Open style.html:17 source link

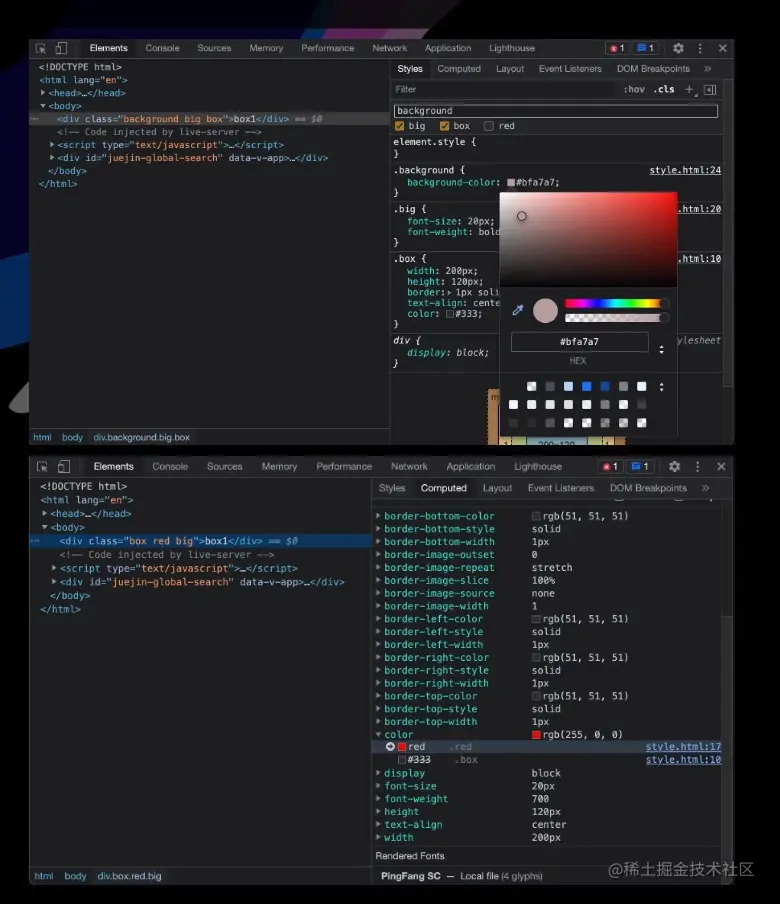[x=683, y=747]
